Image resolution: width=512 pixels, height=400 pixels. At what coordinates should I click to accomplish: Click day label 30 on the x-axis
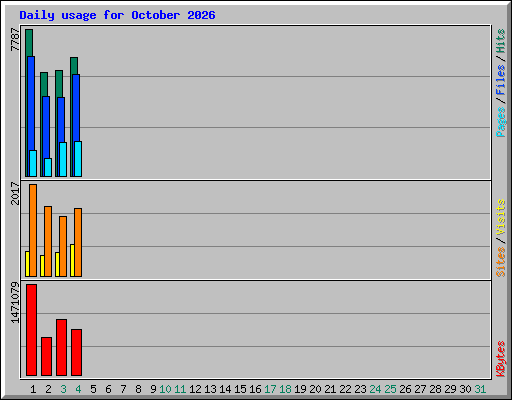click(x=465, y=389)
